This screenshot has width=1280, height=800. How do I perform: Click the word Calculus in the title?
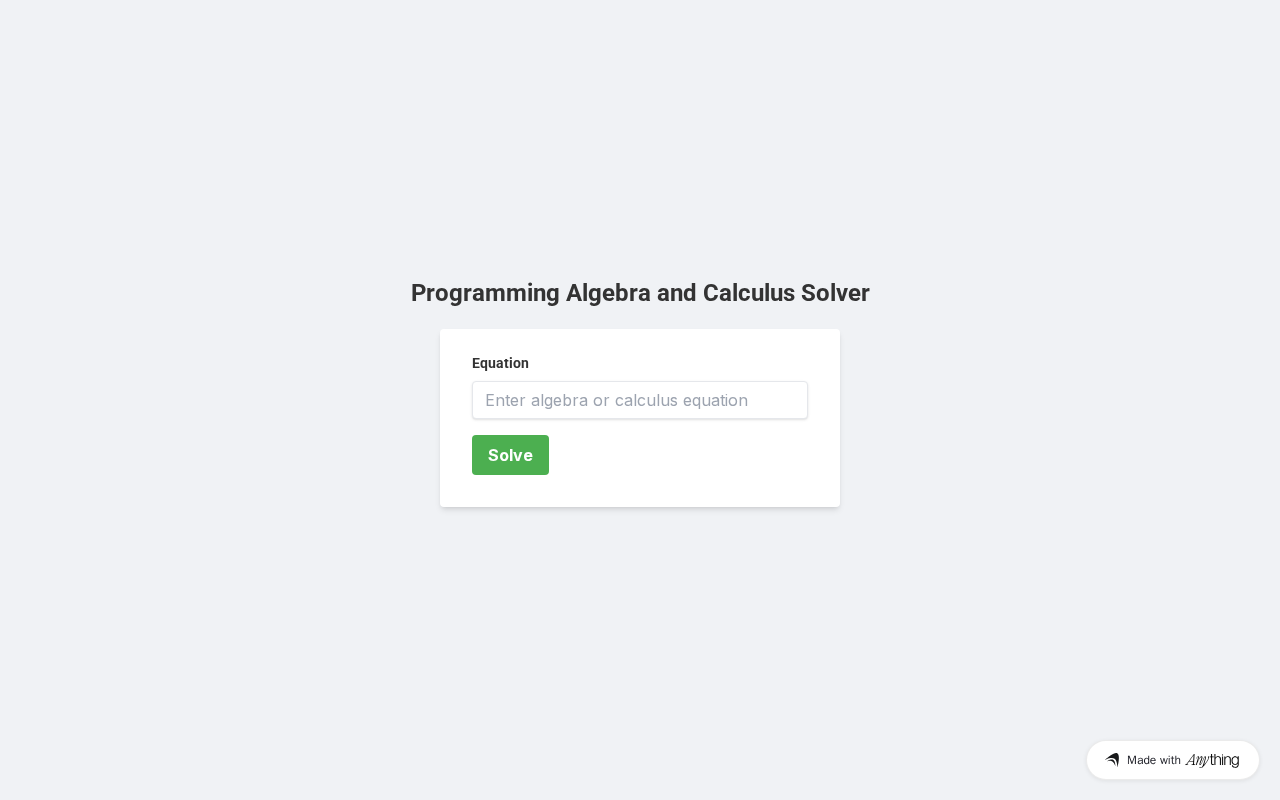749,293
